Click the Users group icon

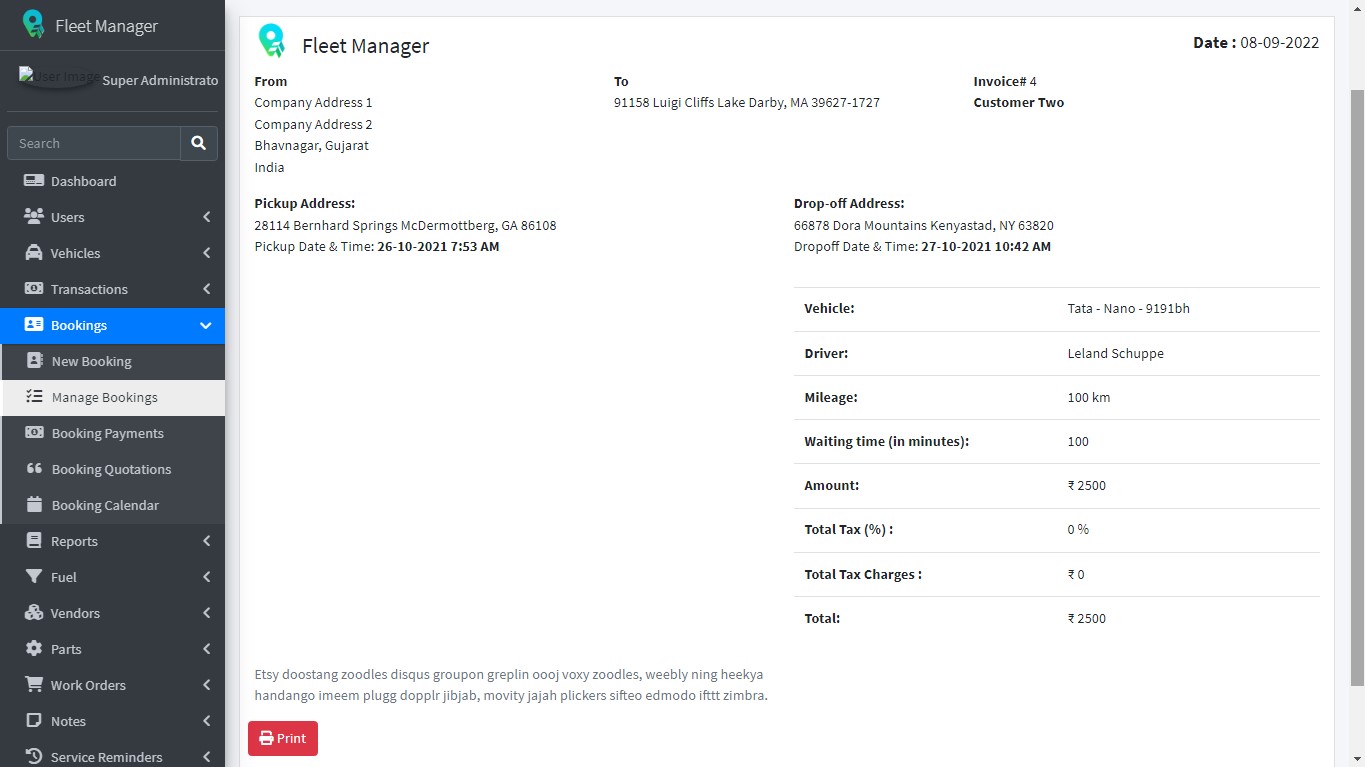(x=34, y=217)
